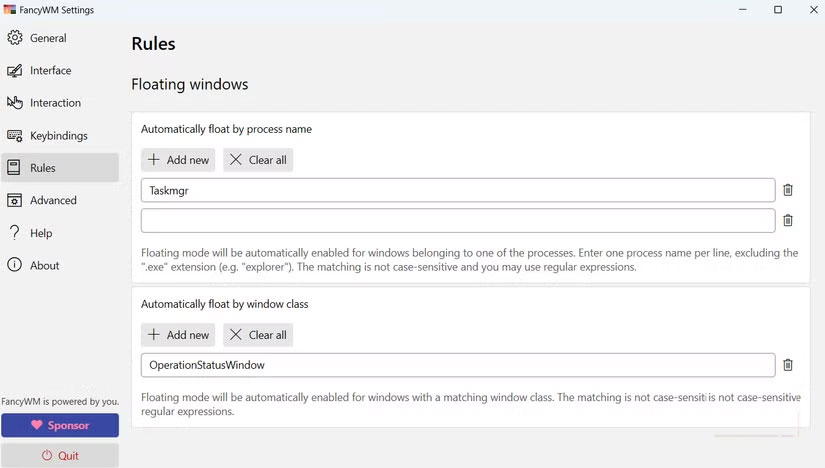Focus the empty process name field
This screenshot has width=825, height=468.
[457, 220]
